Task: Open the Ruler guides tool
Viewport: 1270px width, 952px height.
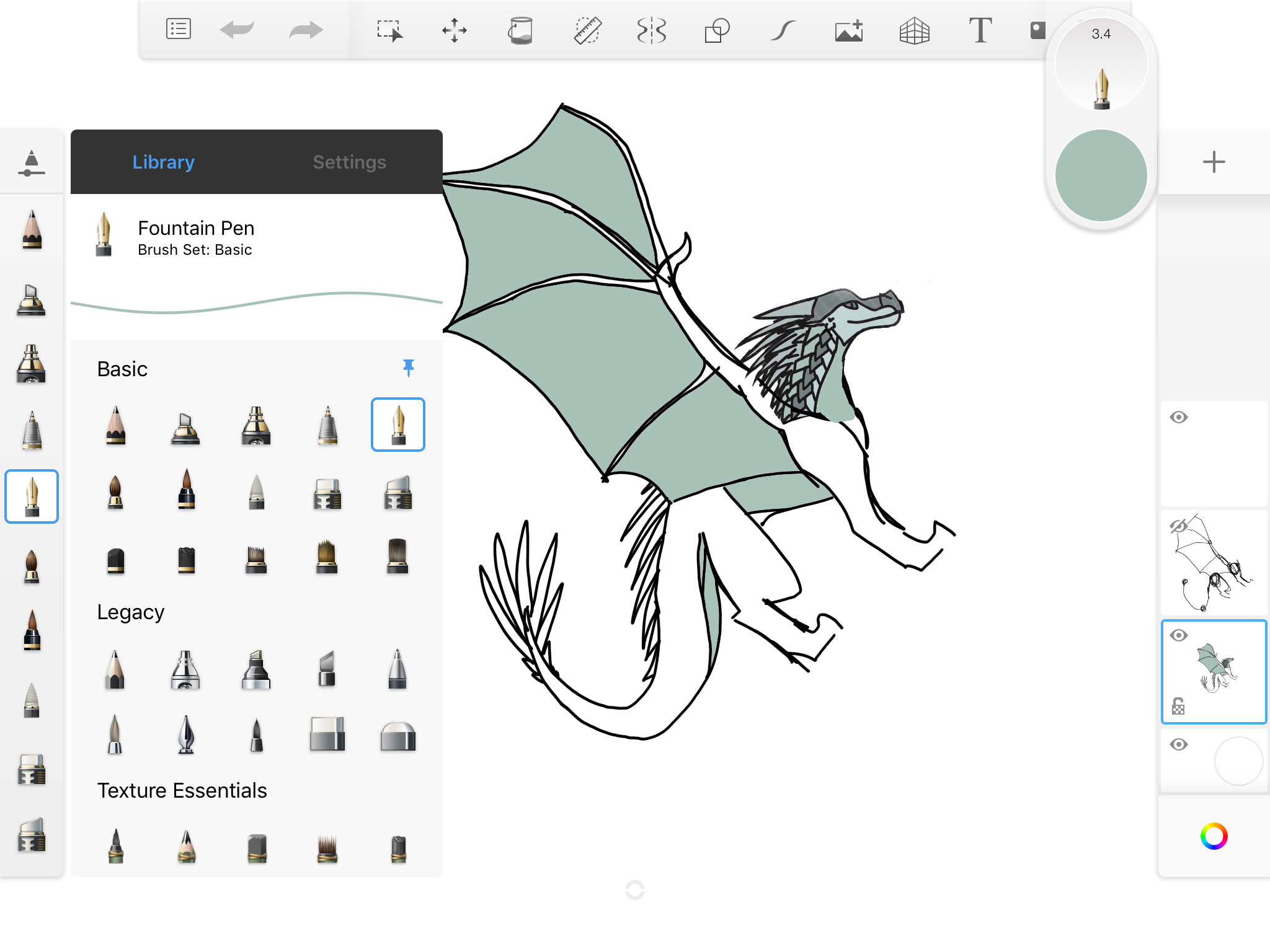Action: tap(587, 30)
